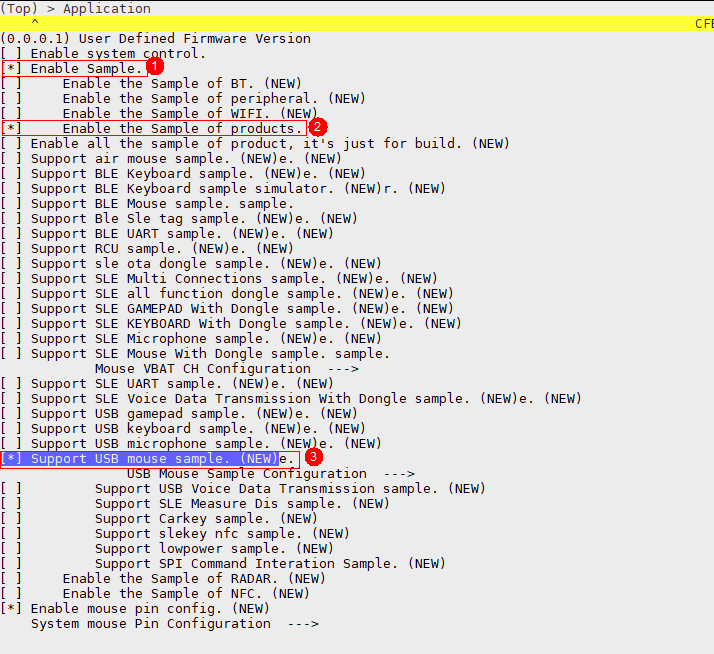
Task: Toggle the Enable system control checkbox
Action: click(x=12, y=53)
